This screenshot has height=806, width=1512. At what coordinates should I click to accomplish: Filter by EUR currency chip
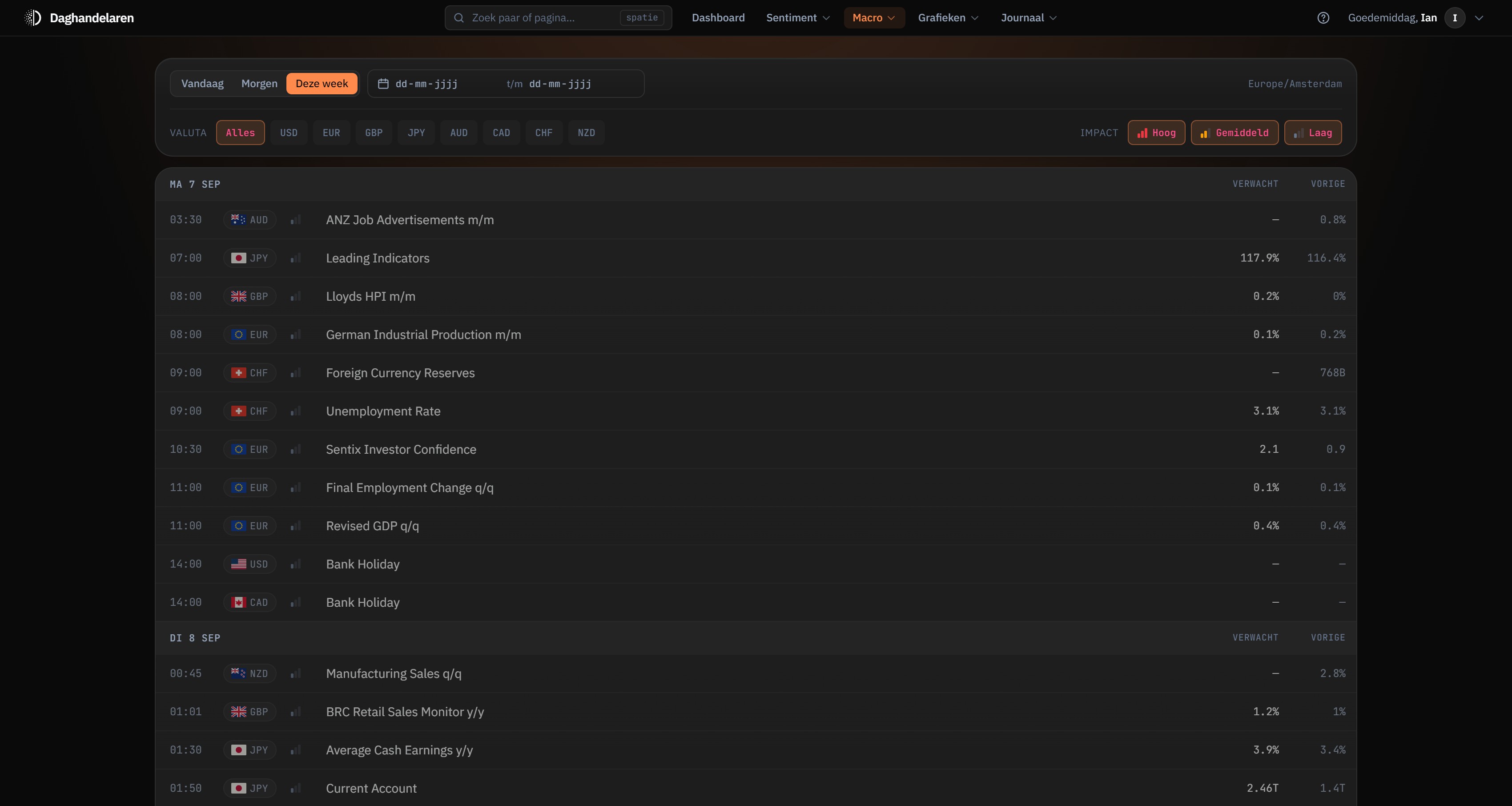pos(331,133)
